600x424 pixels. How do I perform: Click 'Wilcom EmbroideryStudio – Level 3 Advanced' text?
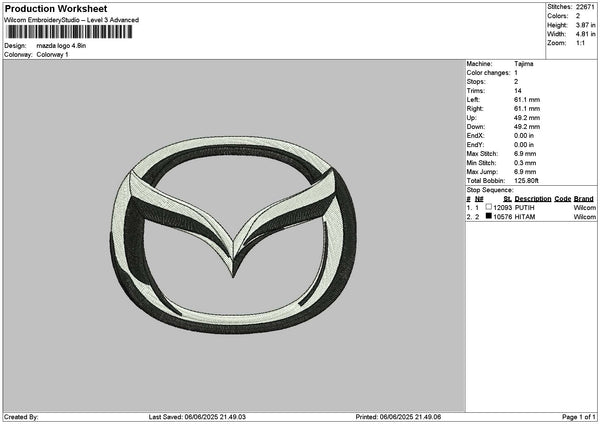point(72,20)
